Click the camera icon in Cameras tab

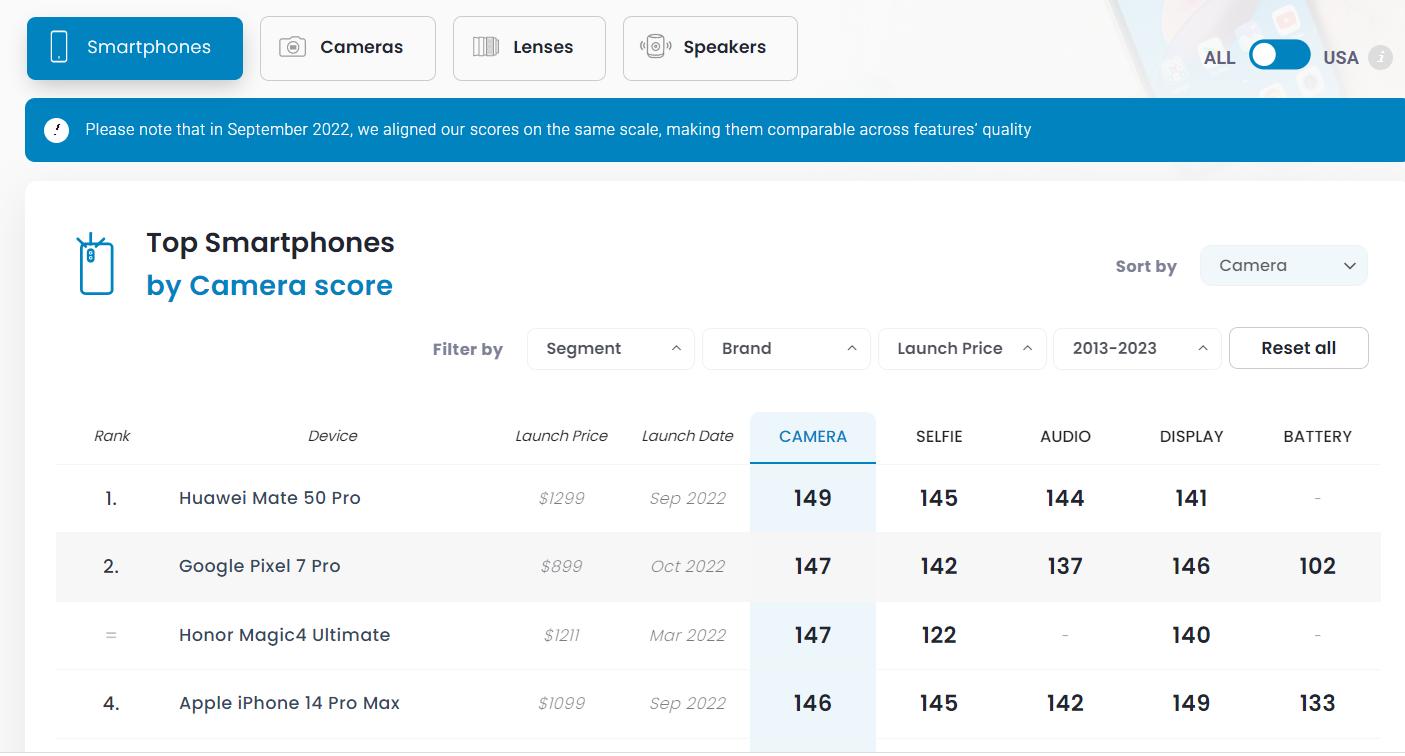[x=292, y=47]
